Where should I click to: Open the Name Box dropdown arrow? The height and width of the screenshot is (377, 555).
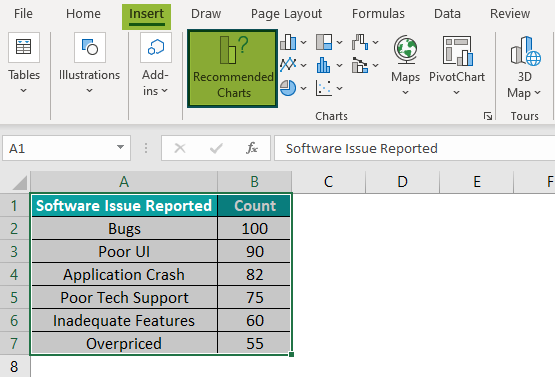tap(121, 148)
